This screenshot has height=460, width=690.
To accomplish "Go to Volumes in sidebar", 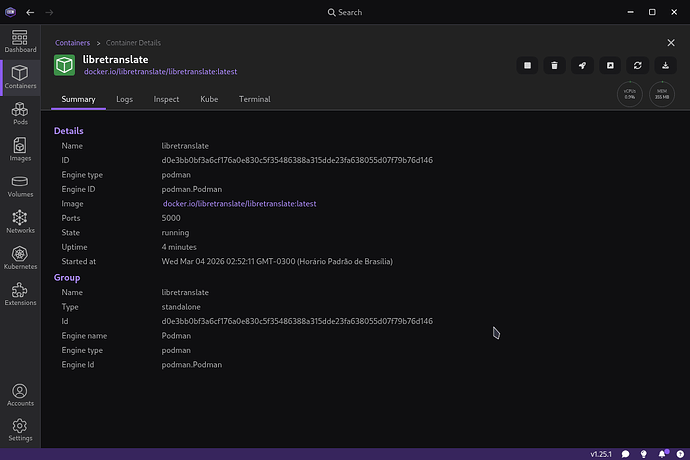I will [20, 186].
